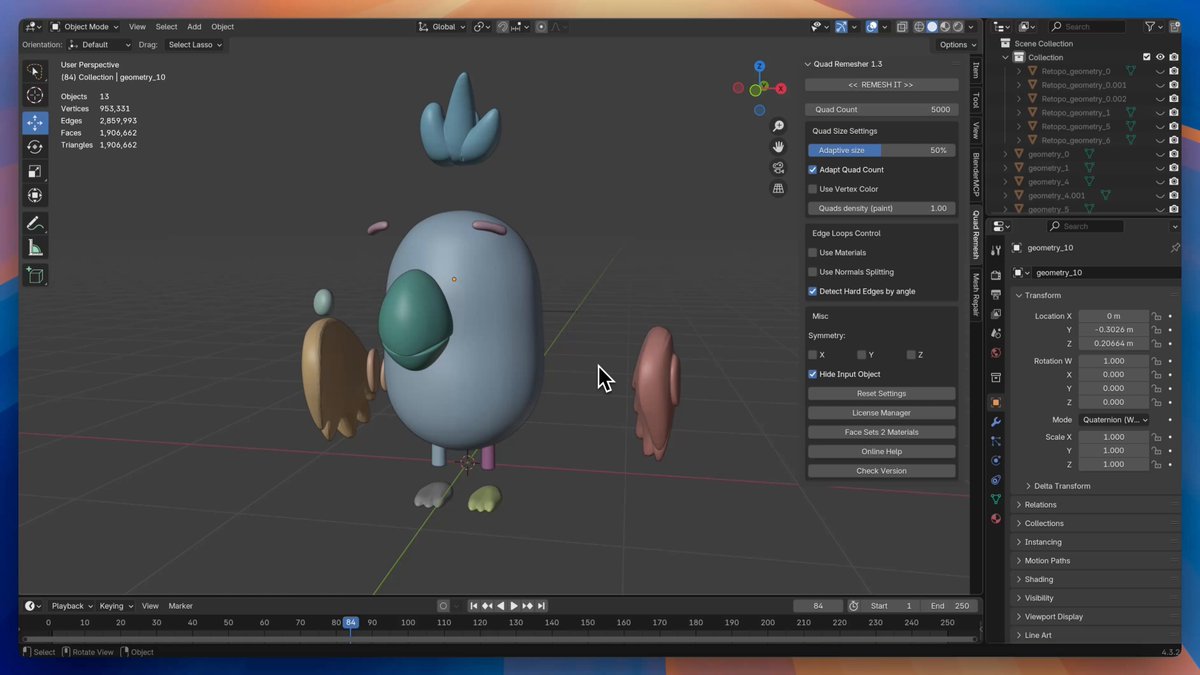This screenshot has width=1200, height=675.
Task: Activate the 3D Cursor tool
Action: pos(35,96)
